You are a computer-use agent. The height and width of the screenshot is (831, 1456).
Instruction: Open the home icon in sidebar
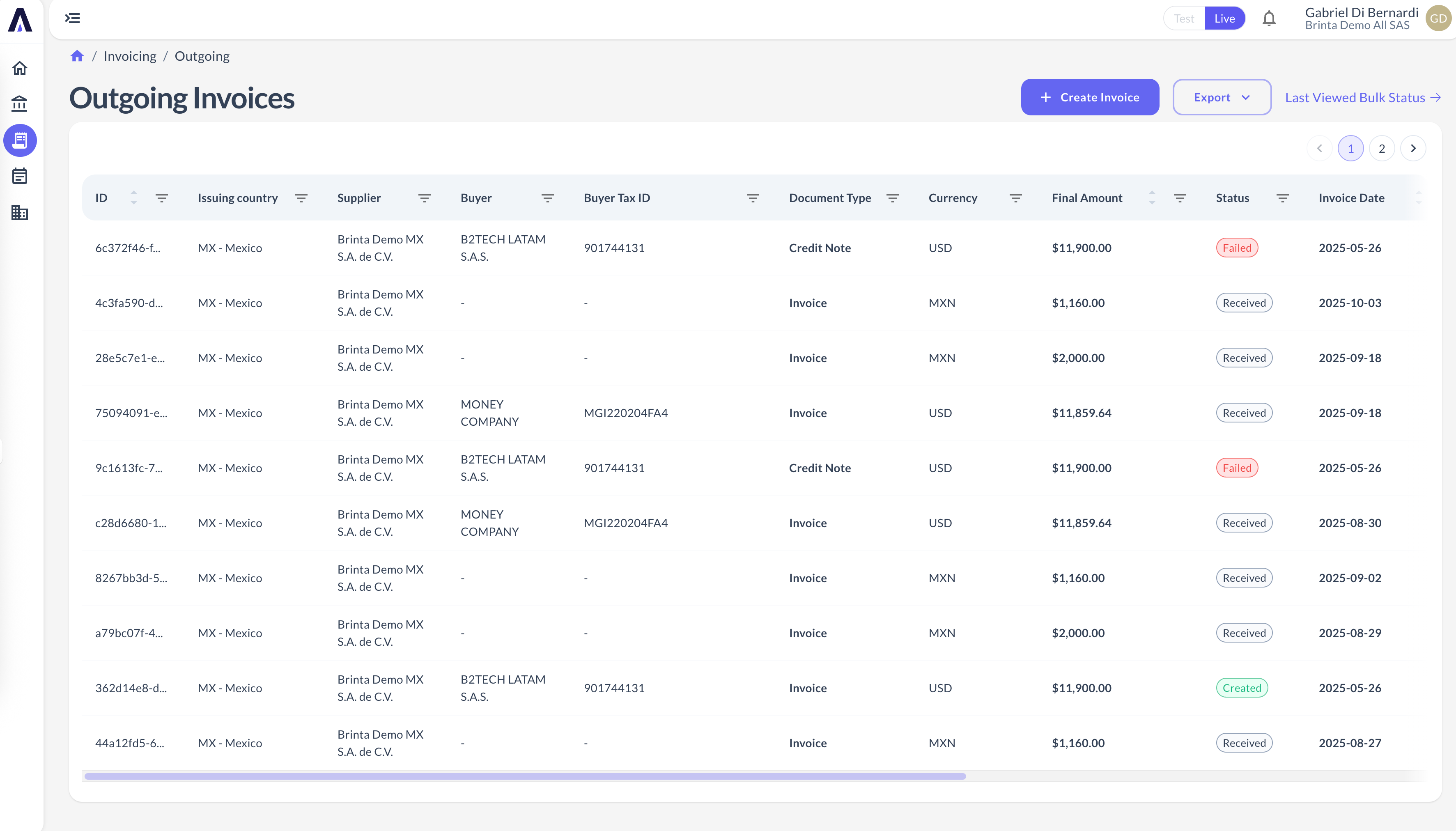[20, 68]
